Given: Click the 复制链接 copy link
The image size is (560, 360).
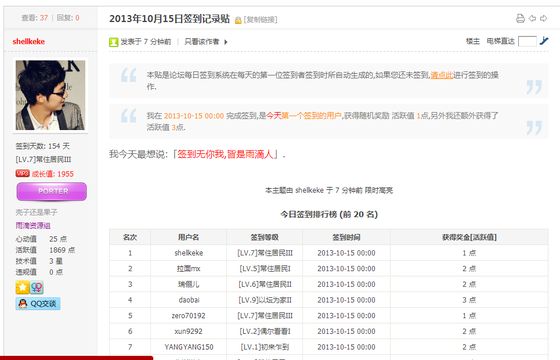Looking at the screenshot, I should 261,20.
